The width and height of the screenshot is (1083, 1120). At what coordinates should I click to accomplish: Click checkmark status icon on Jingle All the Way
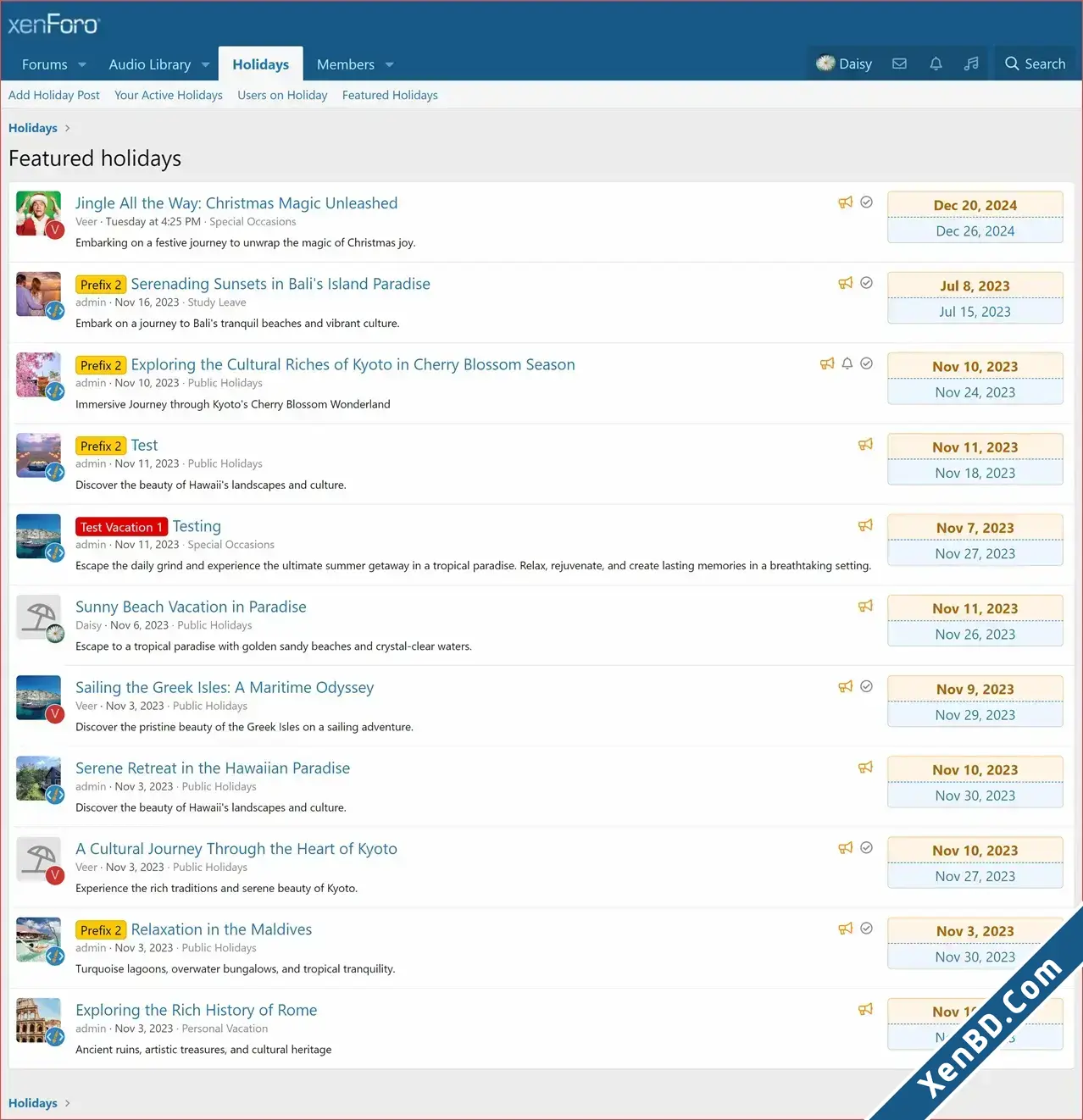click(866, 202)
